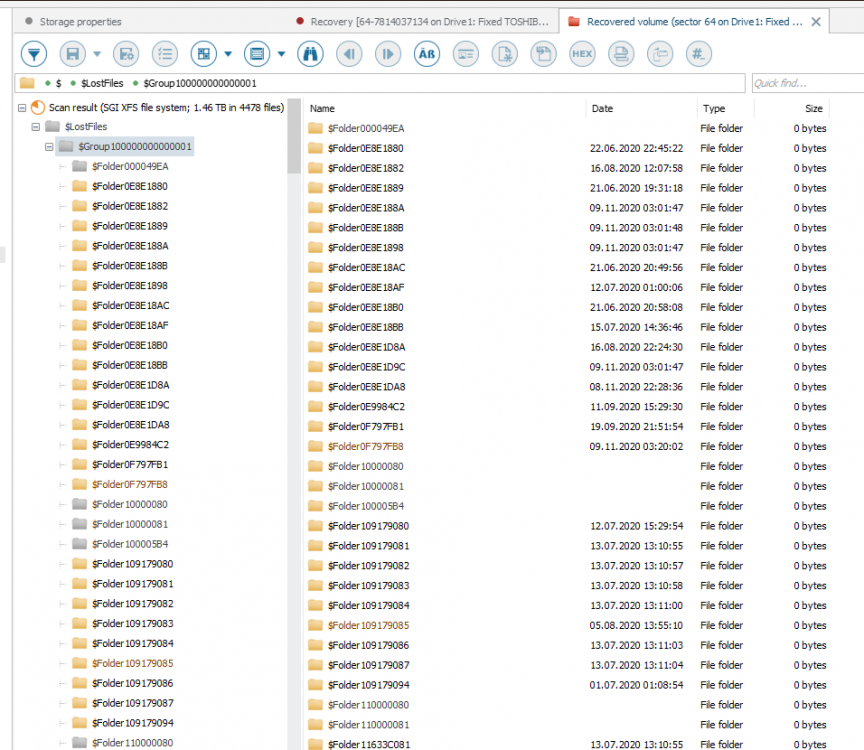
Task: Click the clipboard document toolbar icon
Action: (543, 54)
